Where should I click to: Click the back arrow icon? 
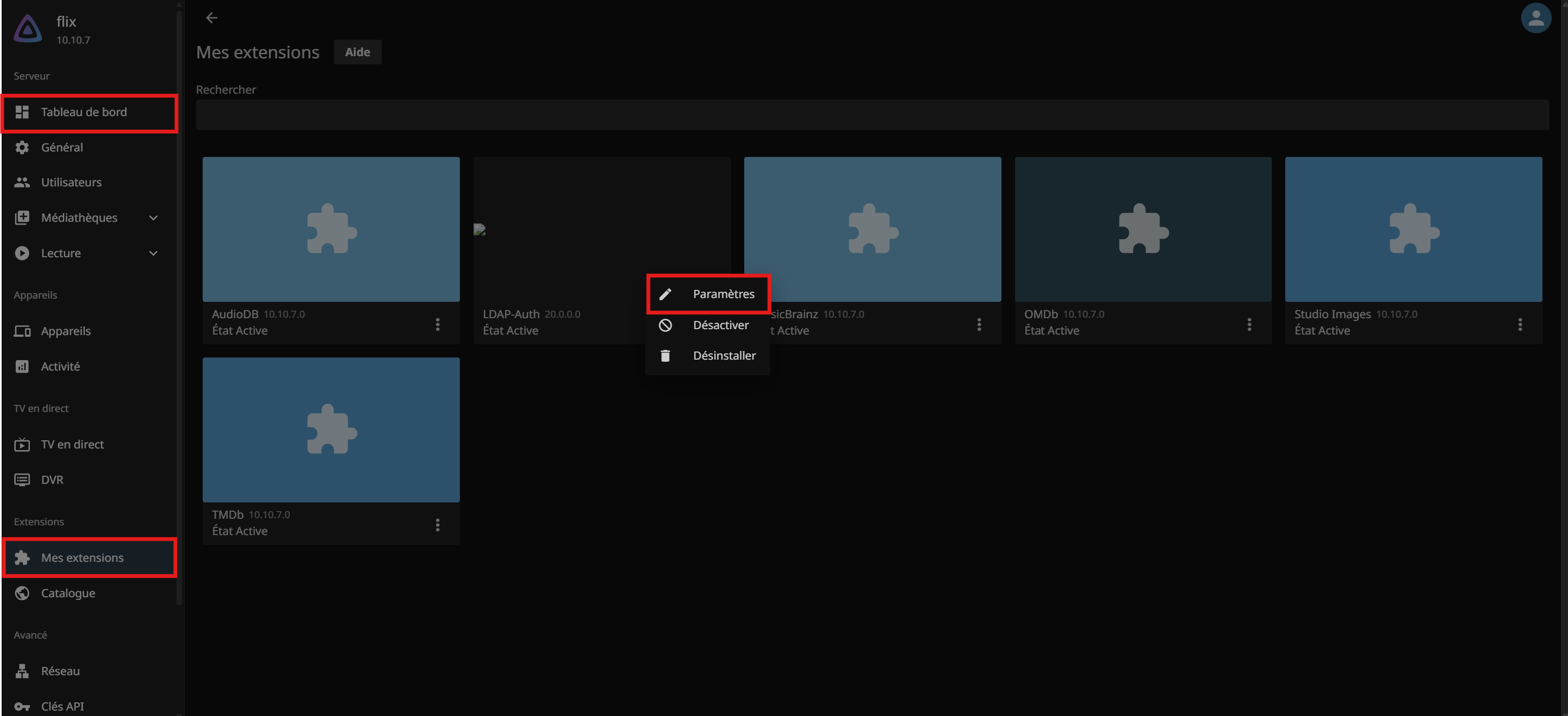click(x=211, y=17)
